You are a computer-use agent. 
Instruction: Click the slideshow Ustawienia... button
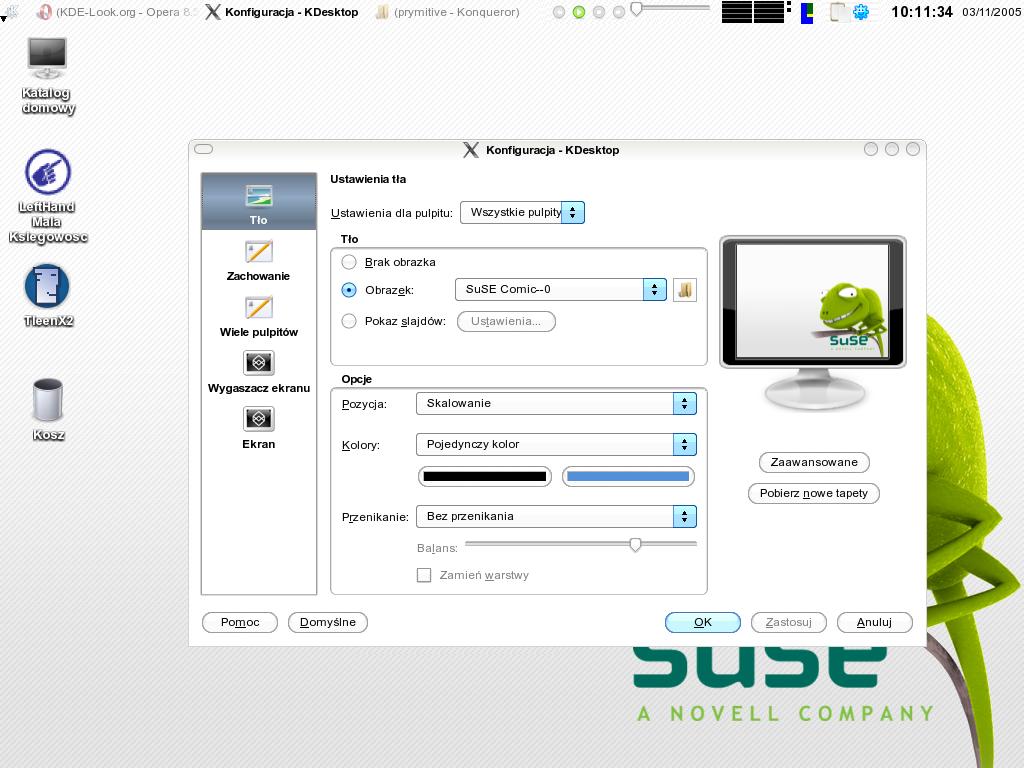point(506,321)
